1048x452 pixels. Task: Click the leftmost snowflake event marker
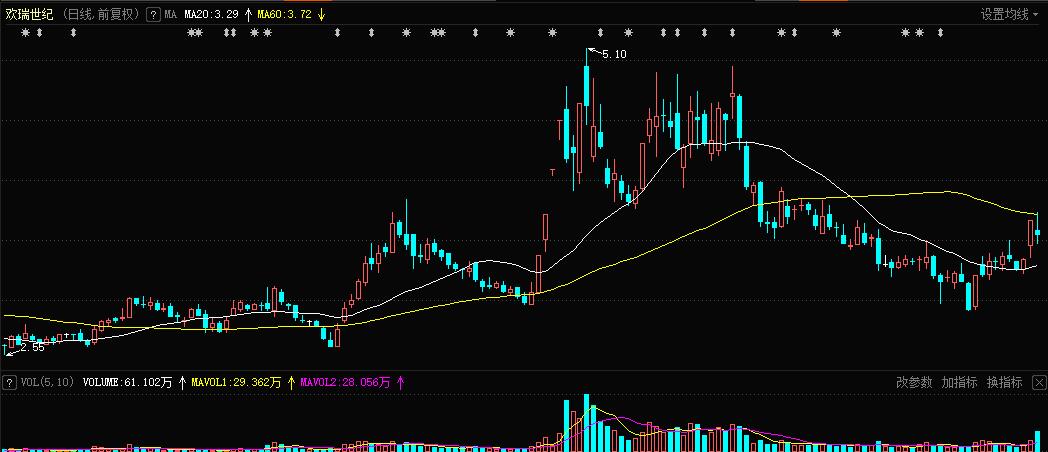click(25, 33)
